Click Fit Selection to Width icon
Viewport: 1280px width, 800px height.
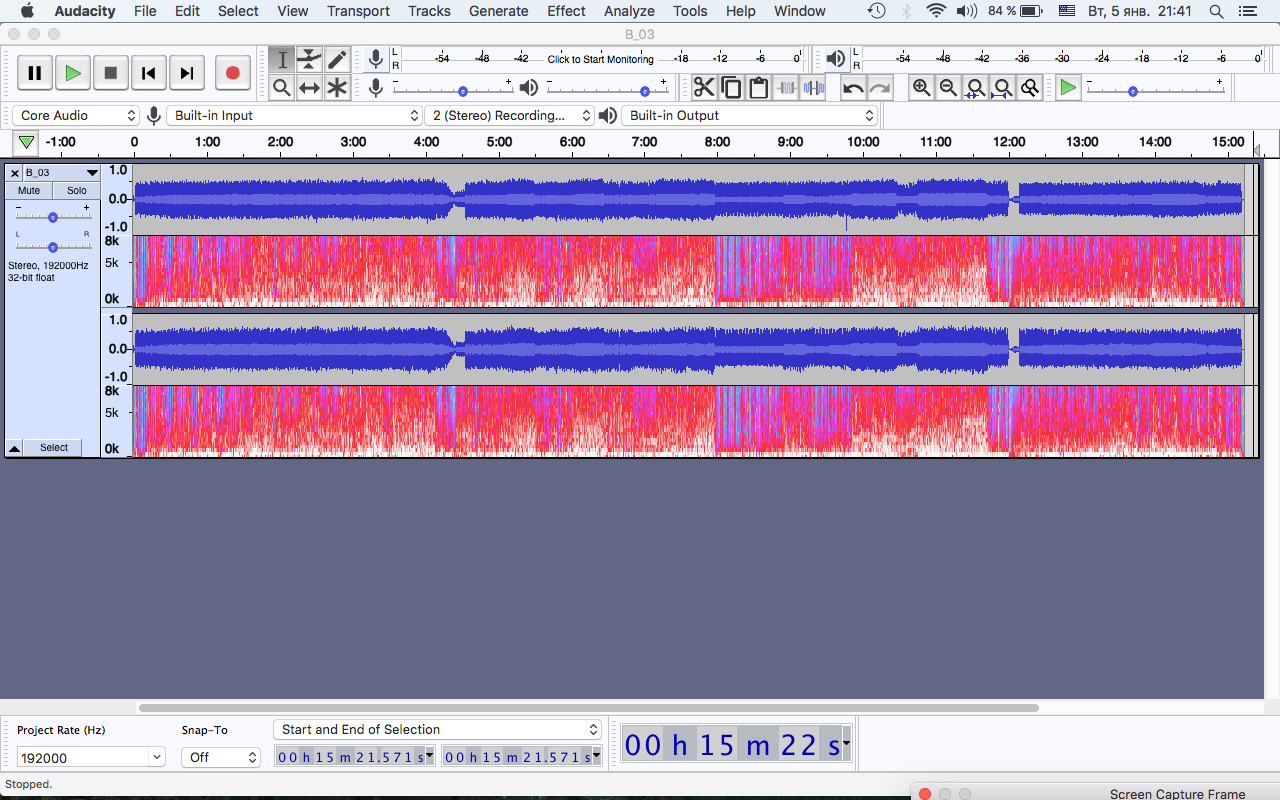pos(975,88)
